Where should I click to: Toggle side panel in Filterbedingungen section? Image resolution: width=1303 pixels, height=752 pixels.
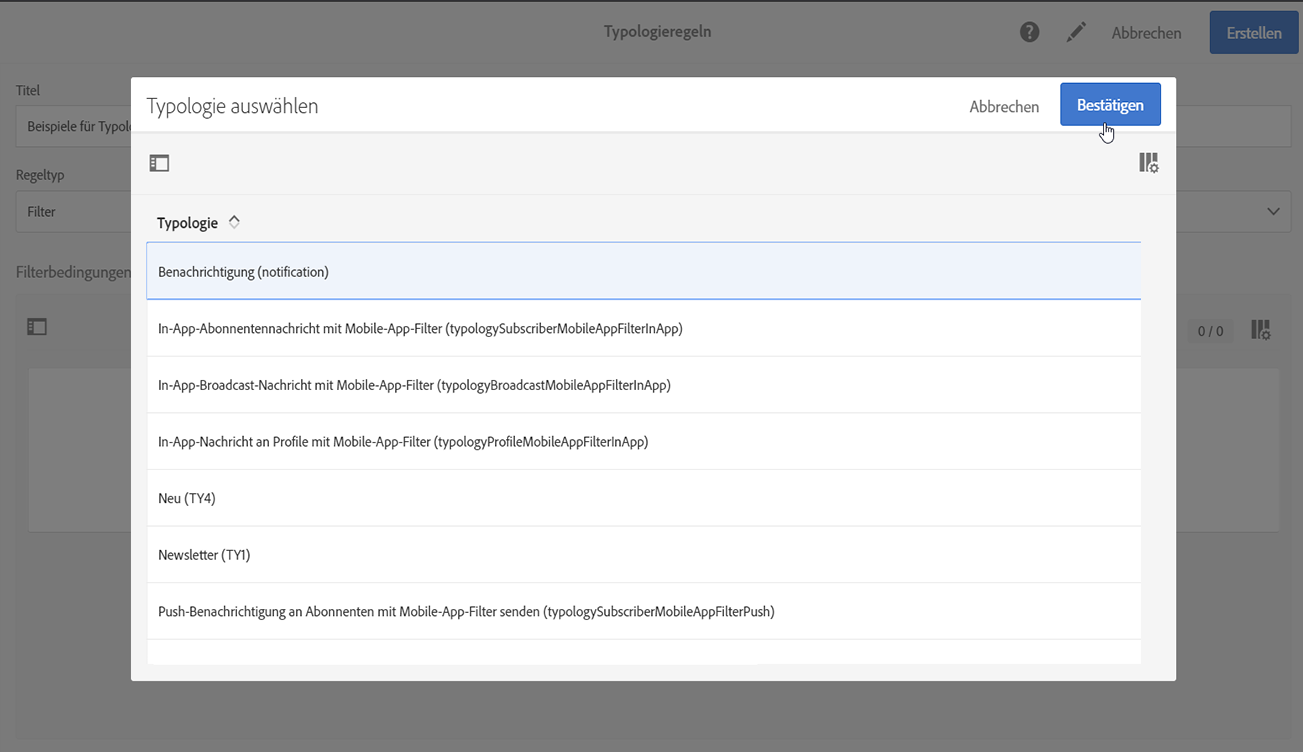37,327
